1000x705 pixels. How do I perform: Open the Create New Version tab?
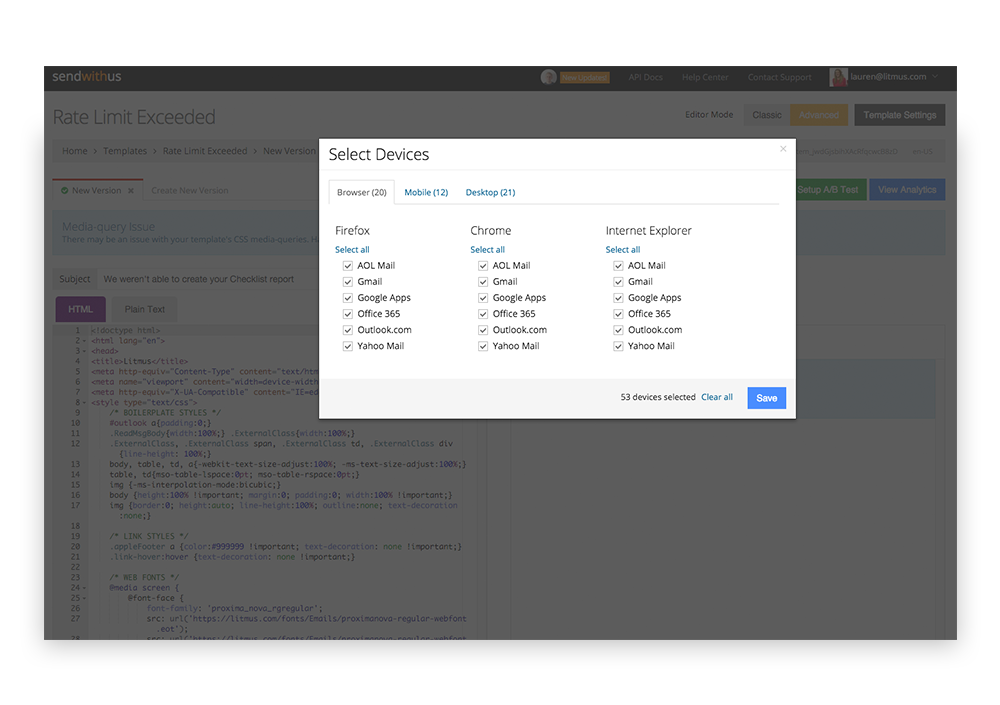click(189, 191)
